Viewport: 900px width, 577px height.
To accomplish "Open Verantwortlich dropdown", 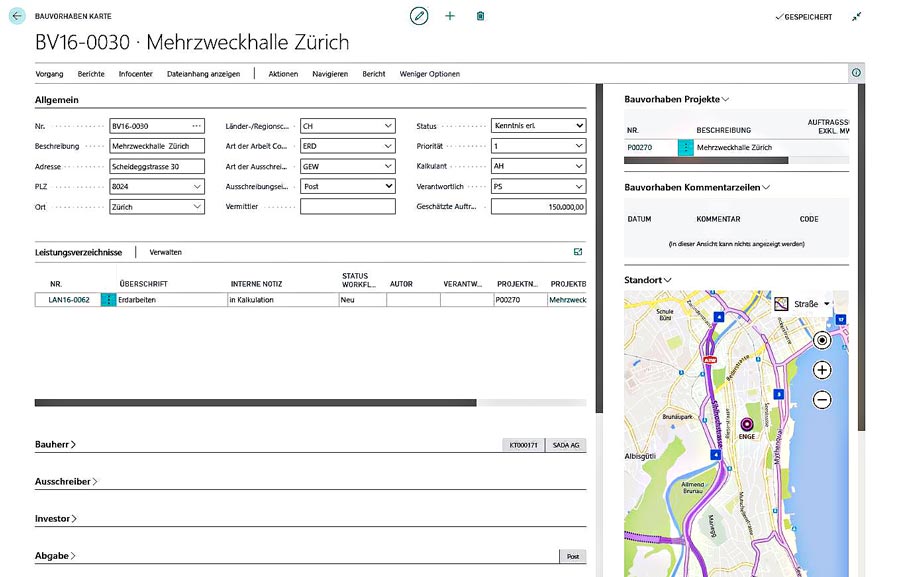I will pos(579,186).
